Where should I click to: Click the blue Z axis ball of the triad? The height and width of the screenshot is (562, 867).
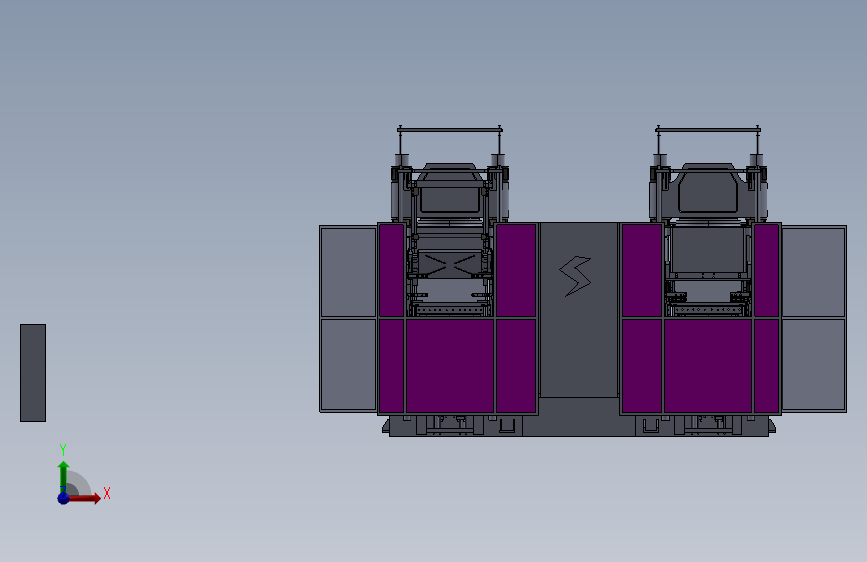pyautogui.click(x=63, y=498)
